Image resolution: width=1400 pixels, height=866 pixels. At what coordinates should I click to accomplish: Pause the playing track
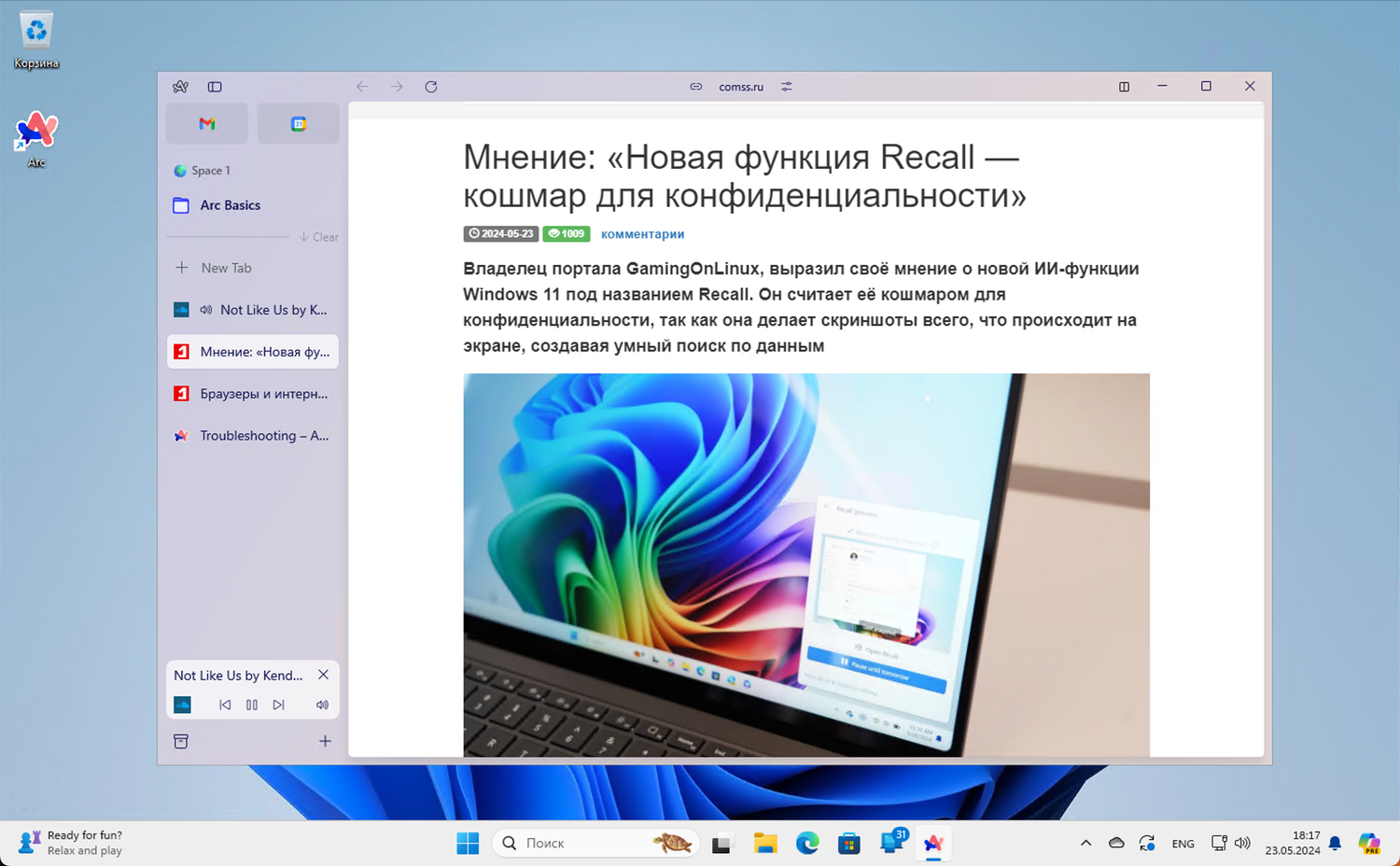[252, 705]
